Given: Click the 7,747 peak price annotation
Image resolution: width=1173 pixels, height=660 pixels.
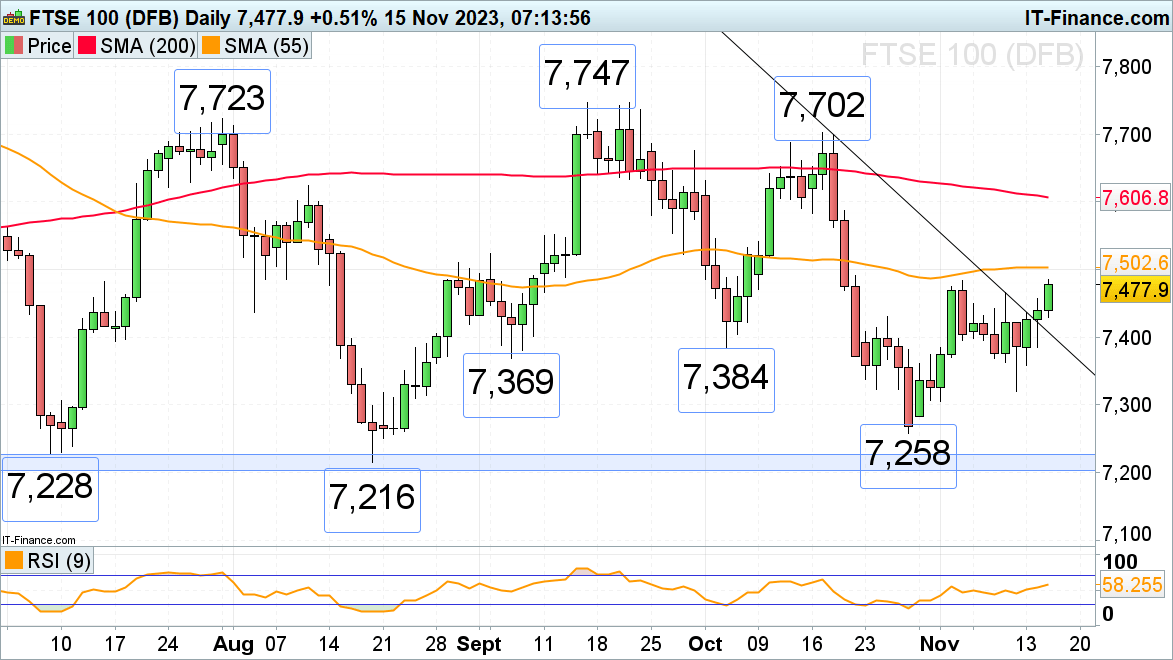Looking at the screenshot, I should pyautogui.click(x=587, y=76).
